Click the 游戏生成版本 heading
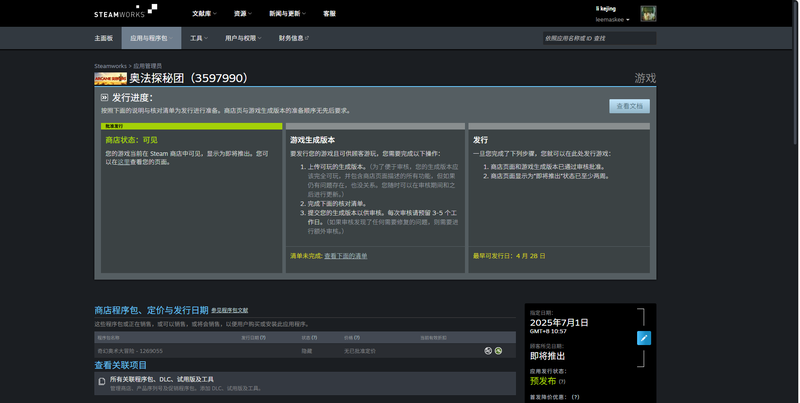800x403 pixels. (312, 140)
